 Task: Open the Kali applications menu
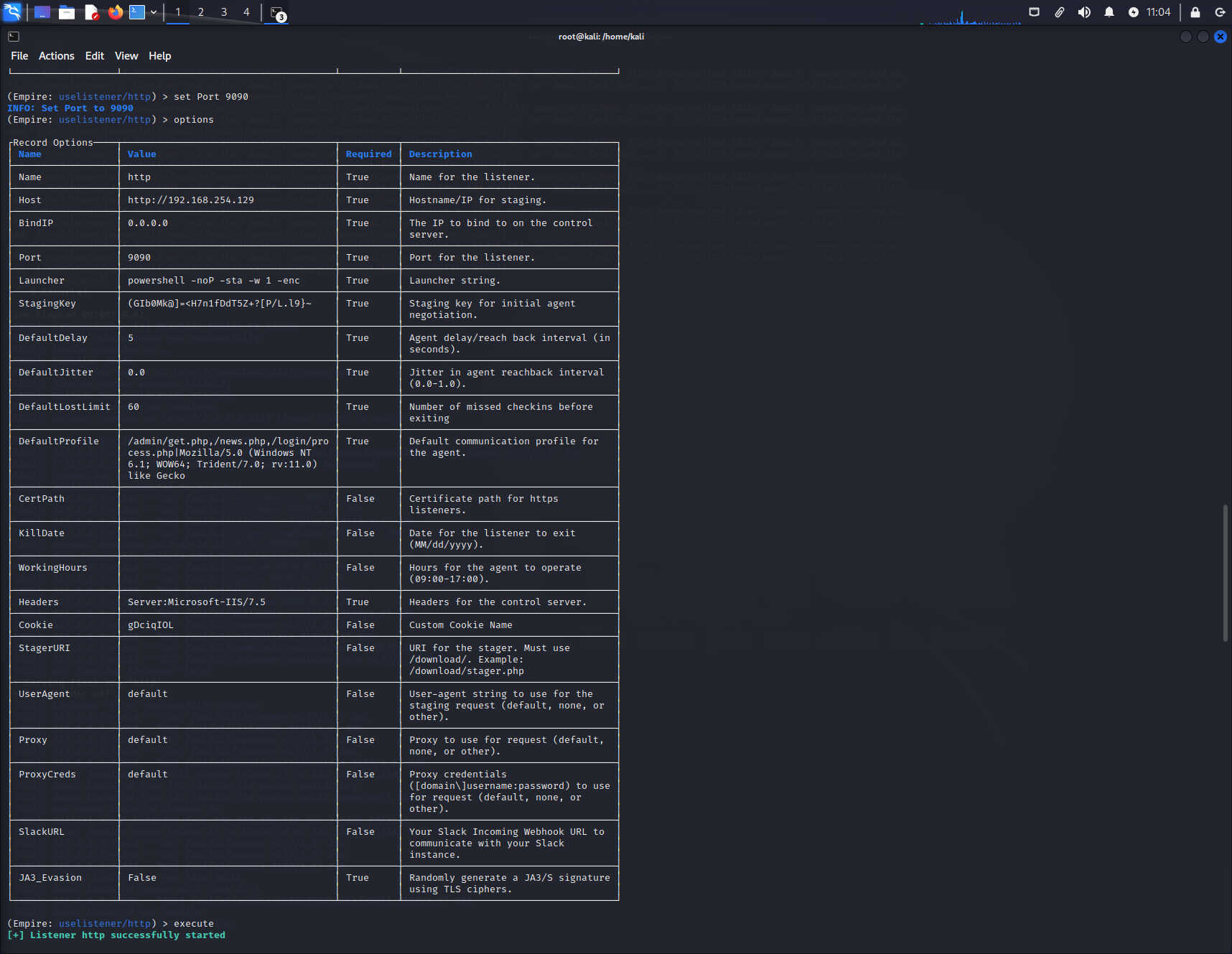pyautogui.click(x=13, y=12)
